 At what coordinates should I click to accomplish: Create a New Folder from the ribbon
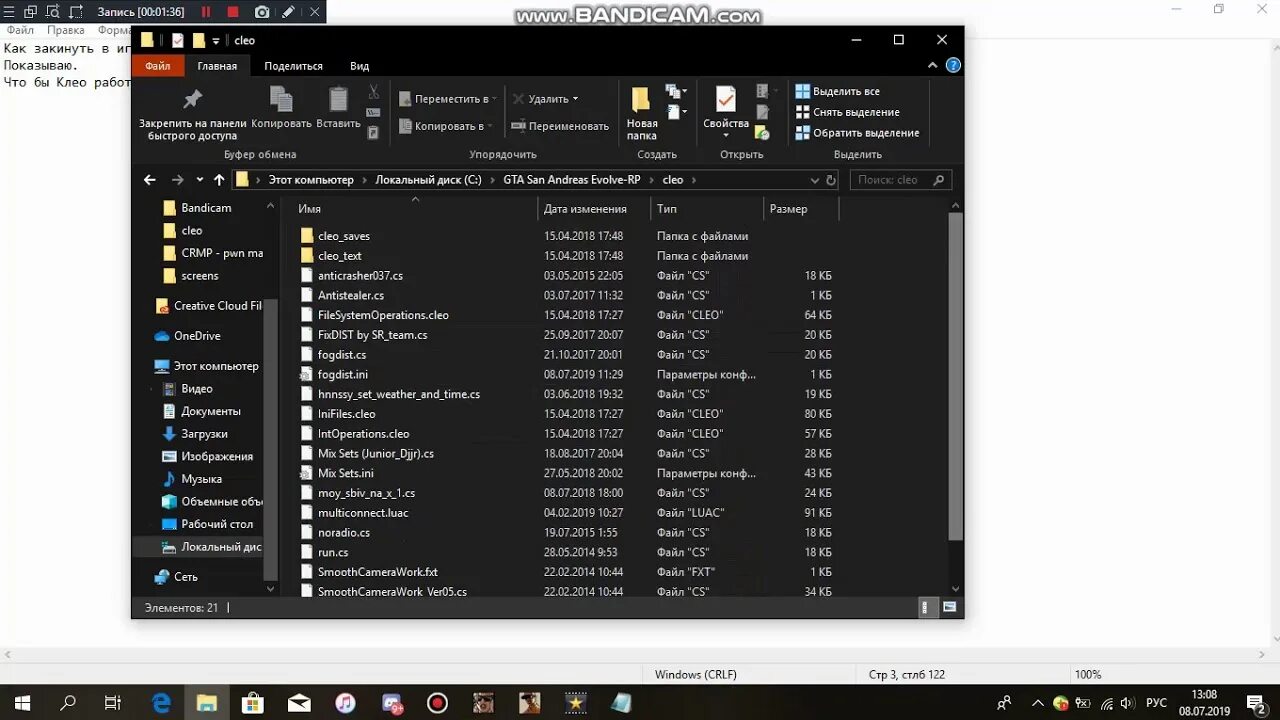click(x=642, y=113)
